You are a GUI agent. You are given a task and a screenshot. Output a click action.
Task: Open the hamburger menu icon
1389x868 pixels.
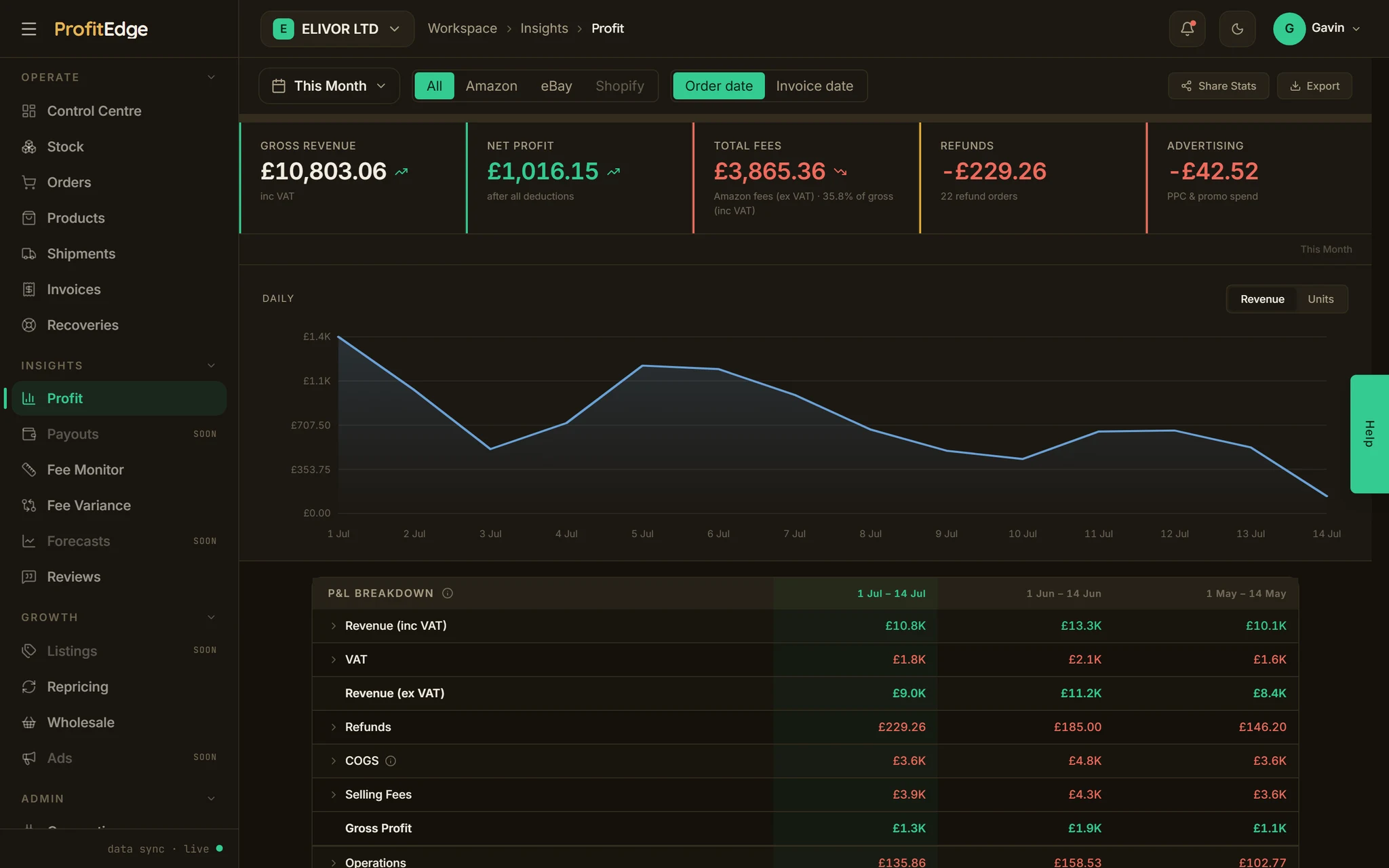click(28, 28)
